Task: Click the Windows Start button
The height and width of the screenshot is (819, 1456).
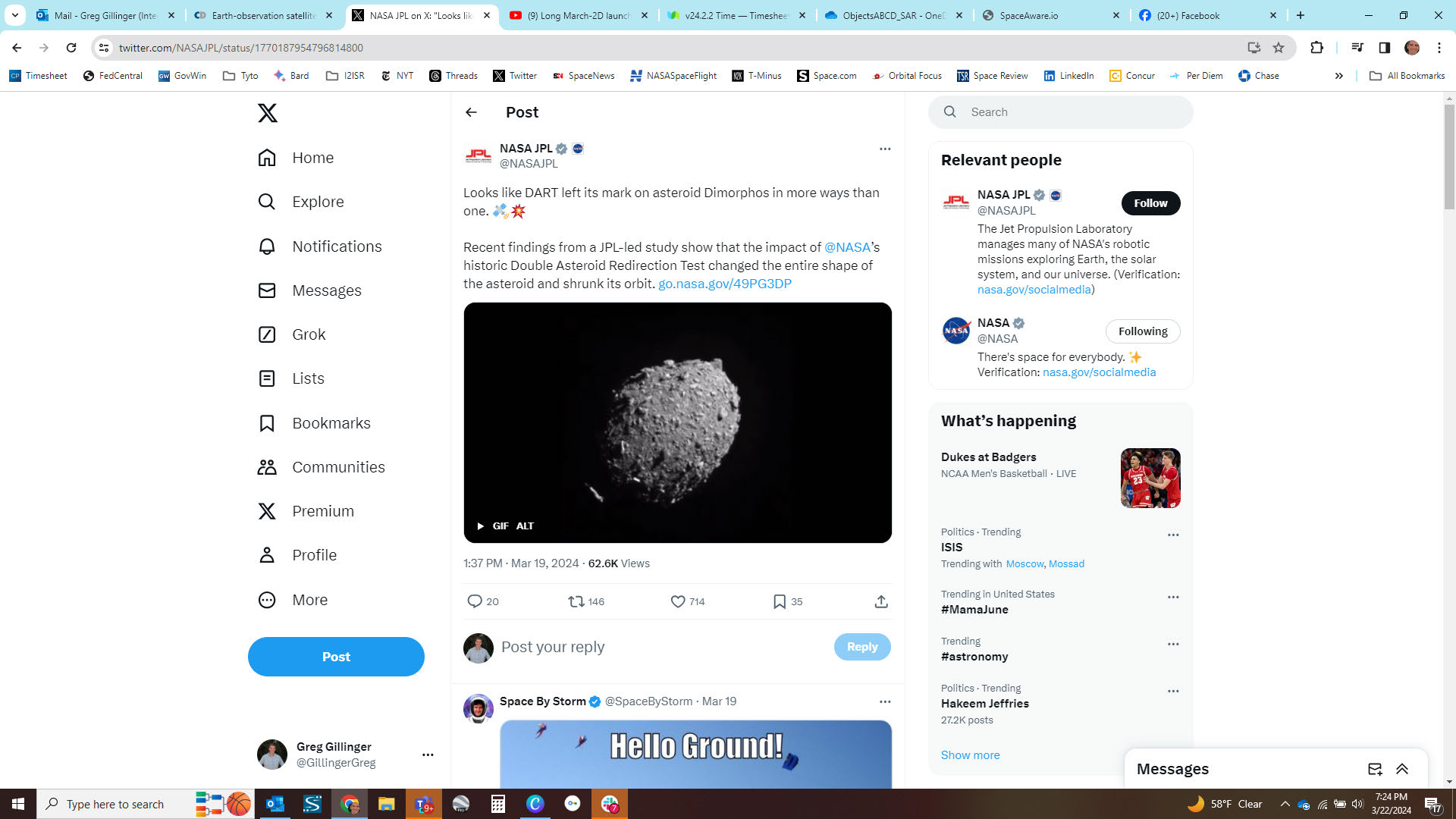Action: (18, 804)
